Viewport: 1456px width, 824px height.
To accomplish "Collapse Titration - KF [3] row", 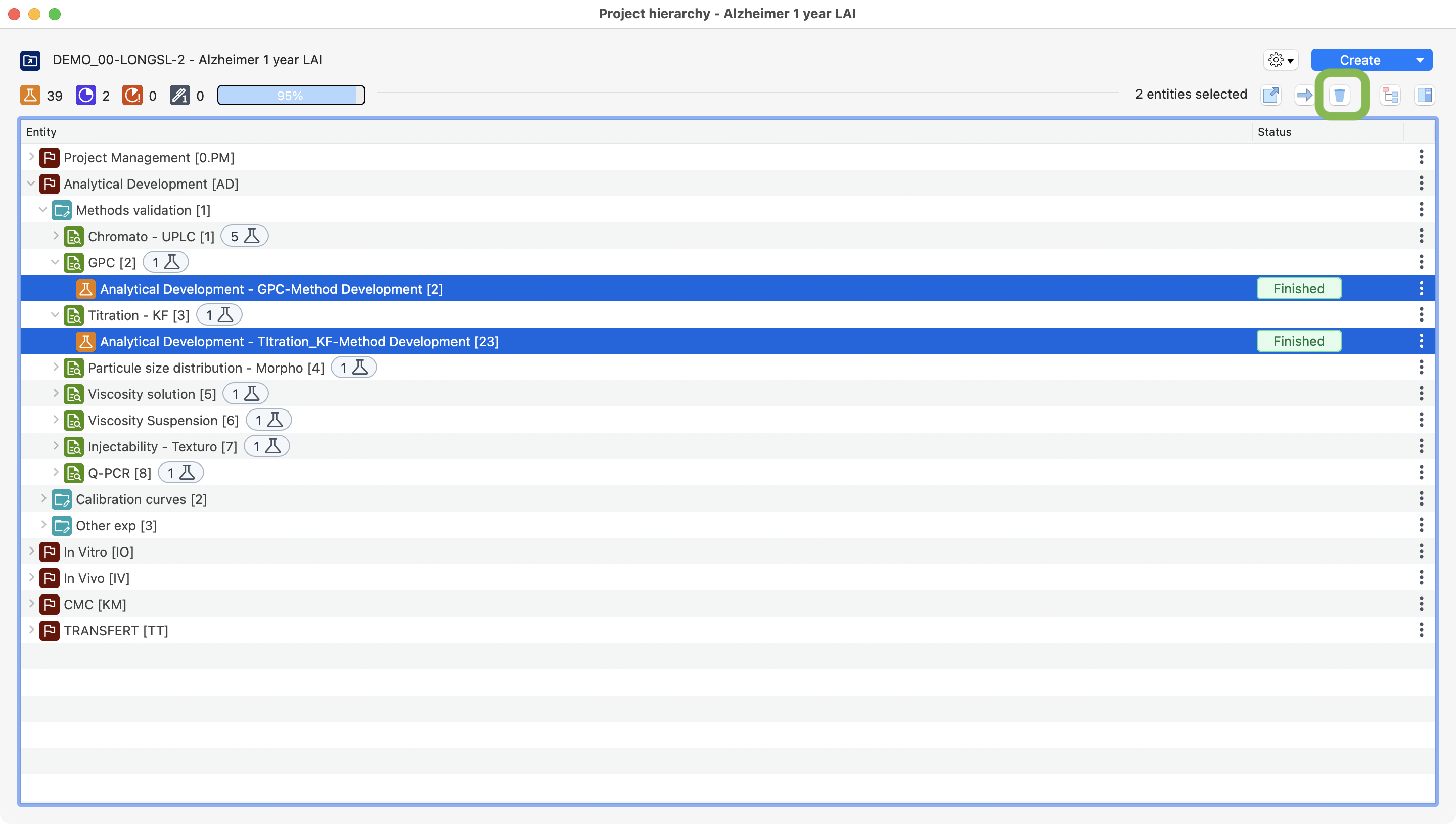I will click(x=55, y=314).
